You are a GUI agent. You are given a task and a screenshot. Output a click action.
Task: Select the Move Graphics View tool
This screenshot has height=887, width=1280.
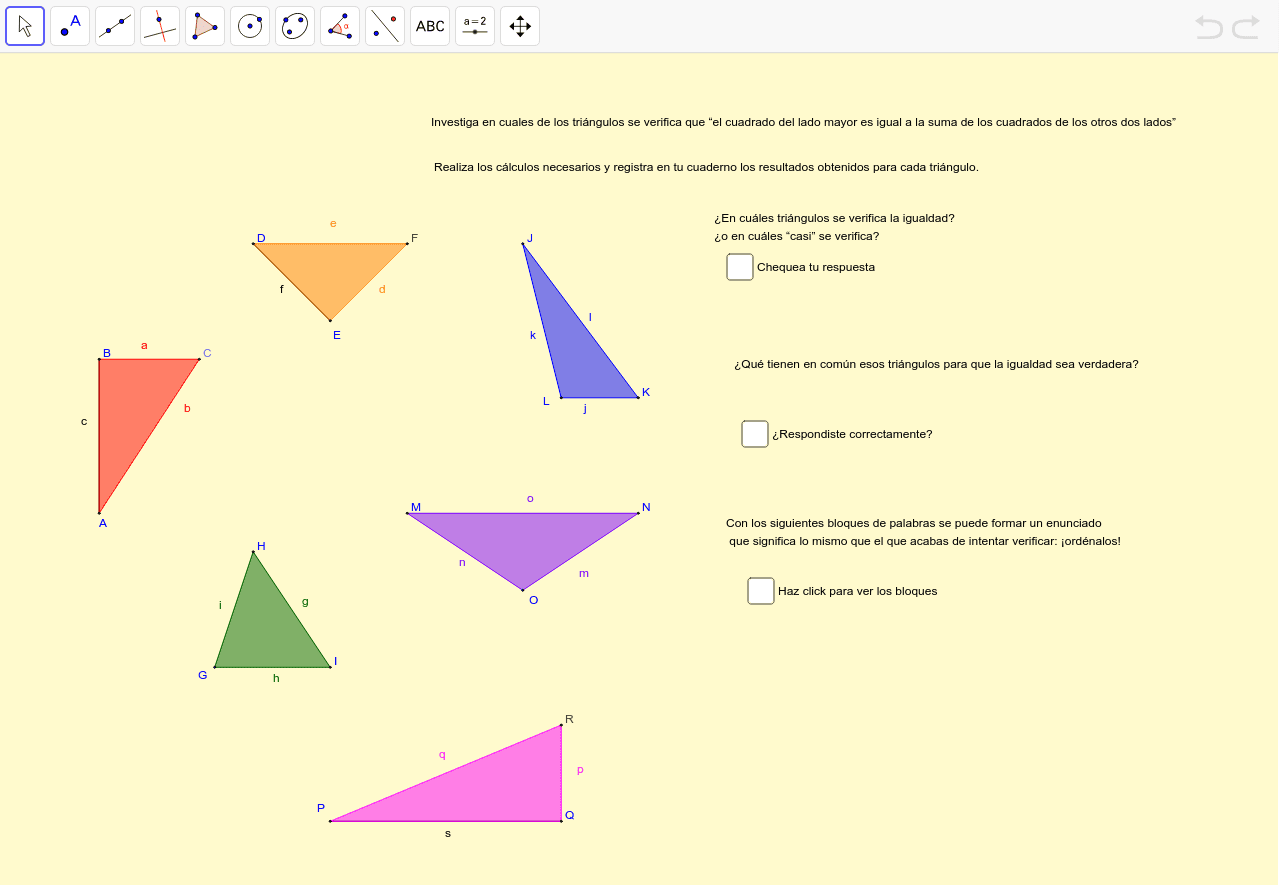(520, 26)
